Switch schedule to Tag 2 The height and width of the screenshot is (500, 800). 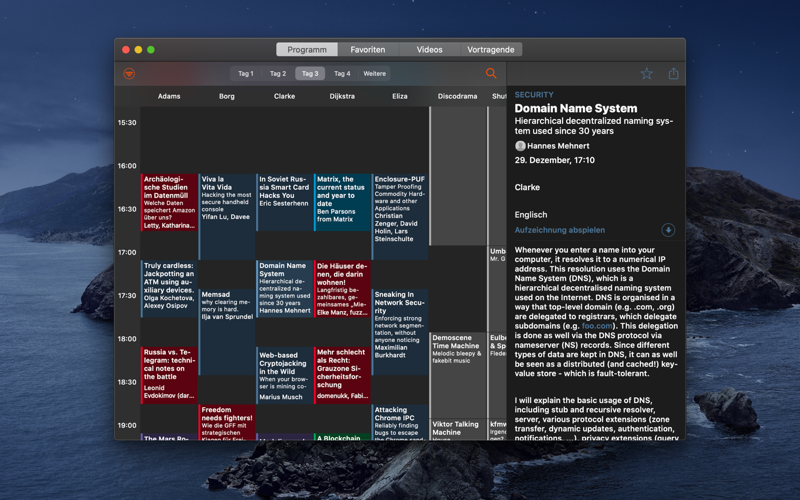(x=278, y=73)
